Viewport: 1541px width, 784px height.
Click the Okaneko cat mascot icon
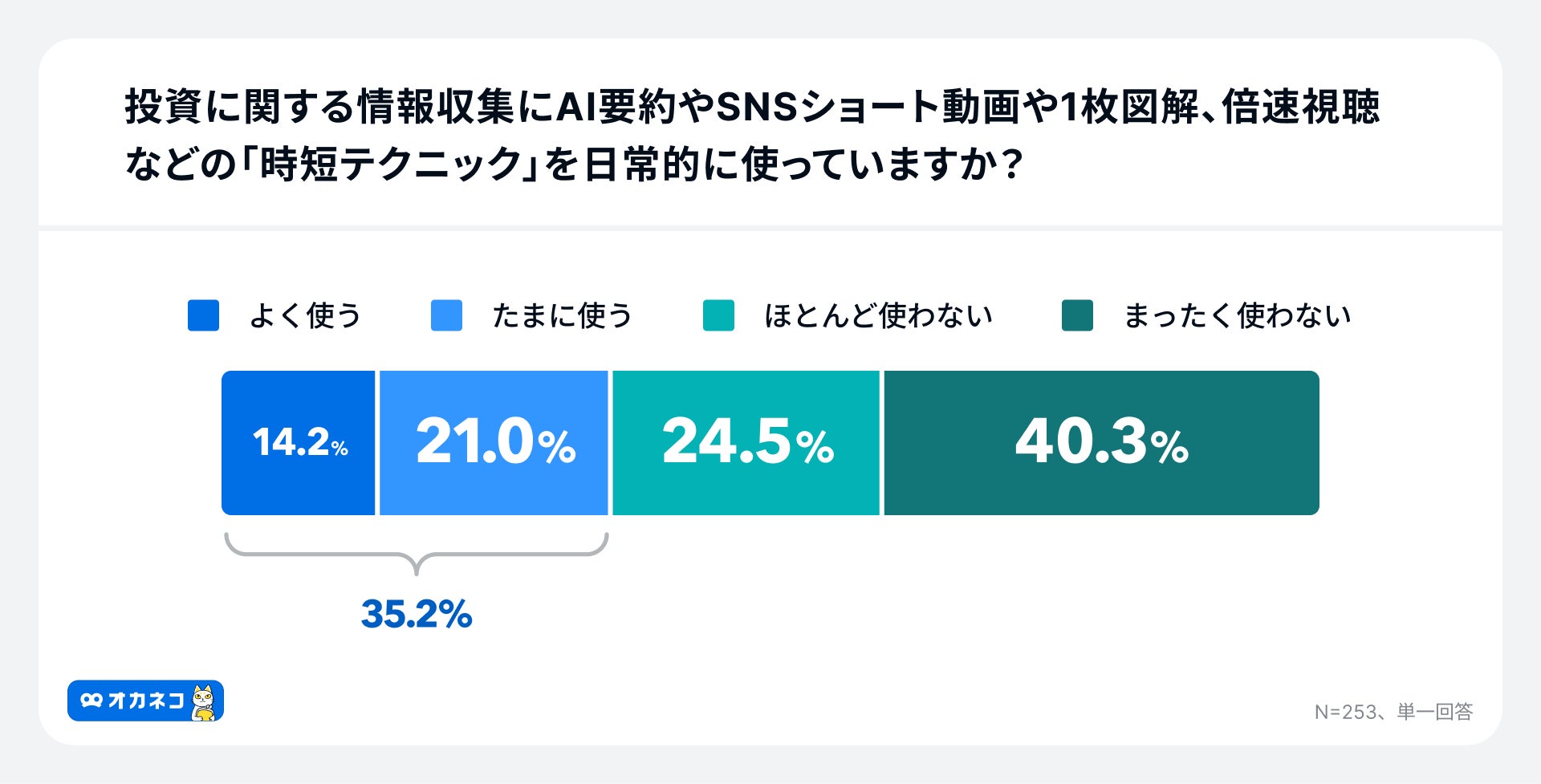(204, 702)
